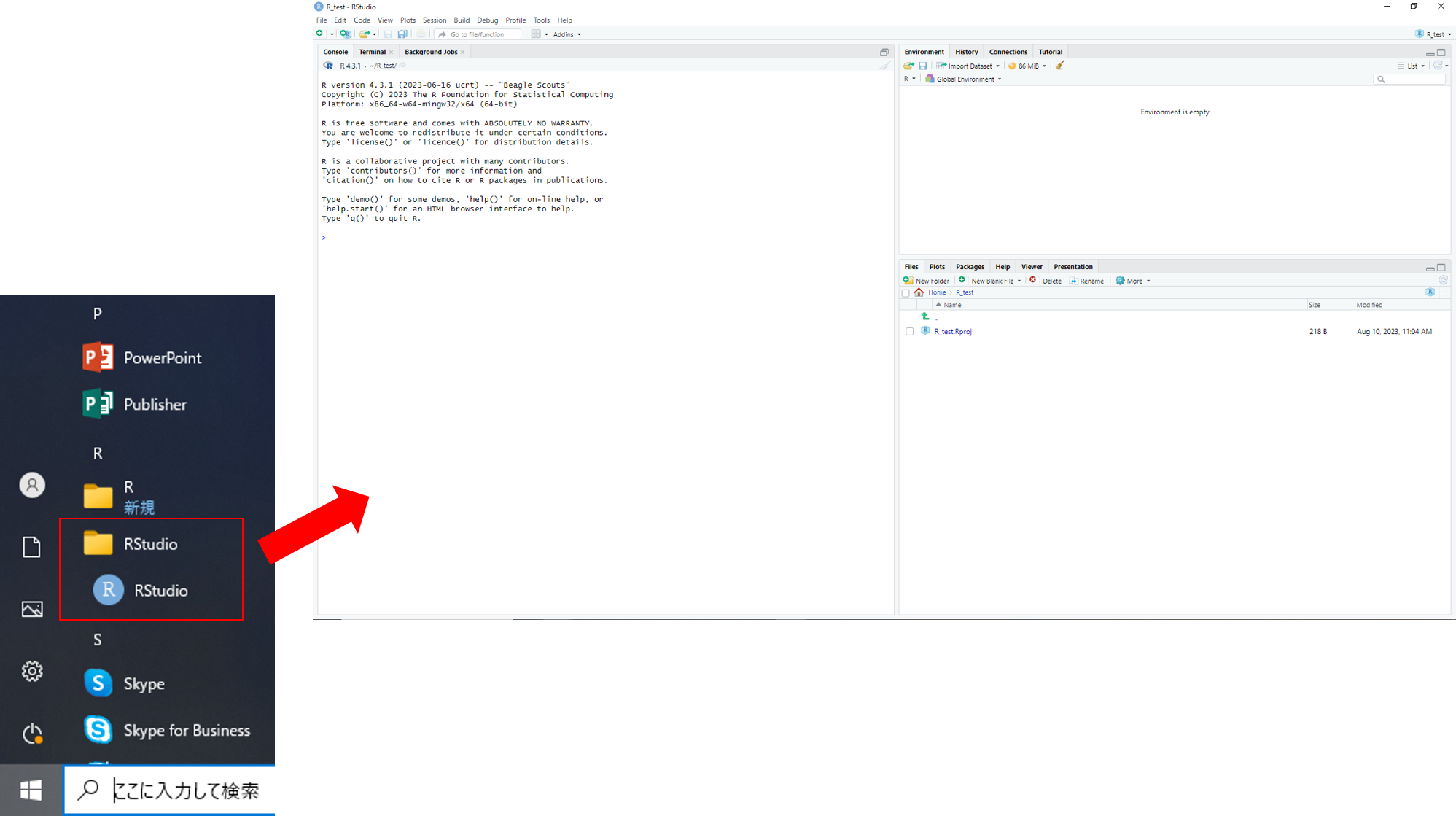Switch to the Packages tab
The width and height of the screenshot is (1456, 816).
(970, 267)
